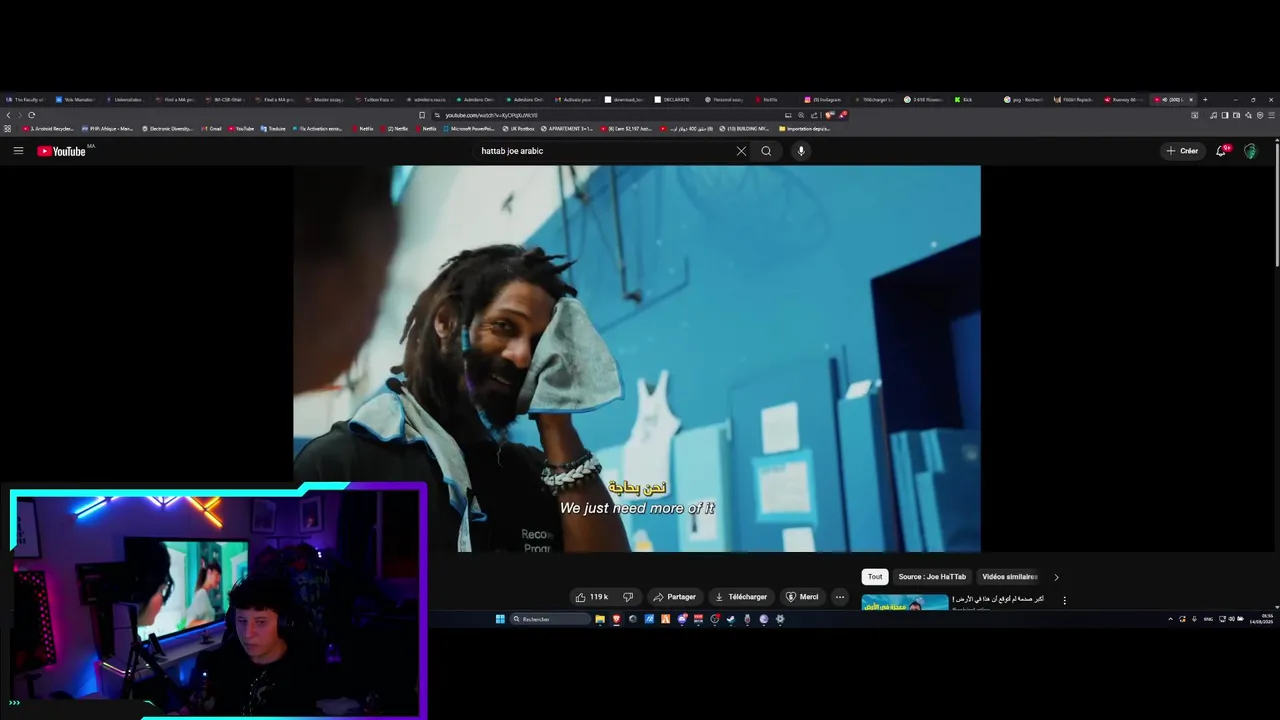Click the Créer button
Image resolution: width=1280 pixels, height=720 pixels.
point(1182,151)
